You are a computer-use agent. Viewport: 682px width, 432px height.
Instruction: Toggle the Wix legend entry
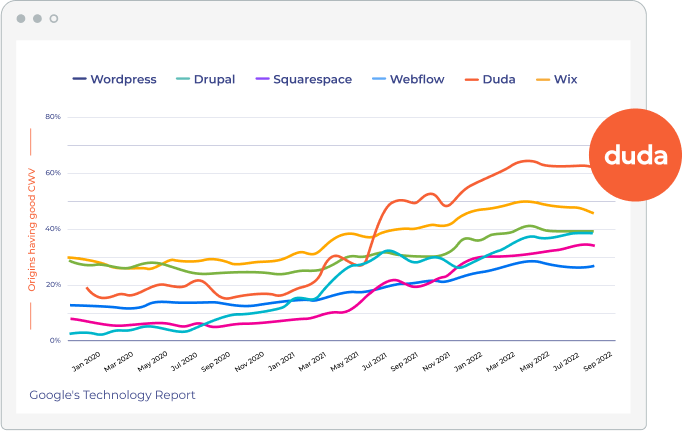tap(557, 79)
